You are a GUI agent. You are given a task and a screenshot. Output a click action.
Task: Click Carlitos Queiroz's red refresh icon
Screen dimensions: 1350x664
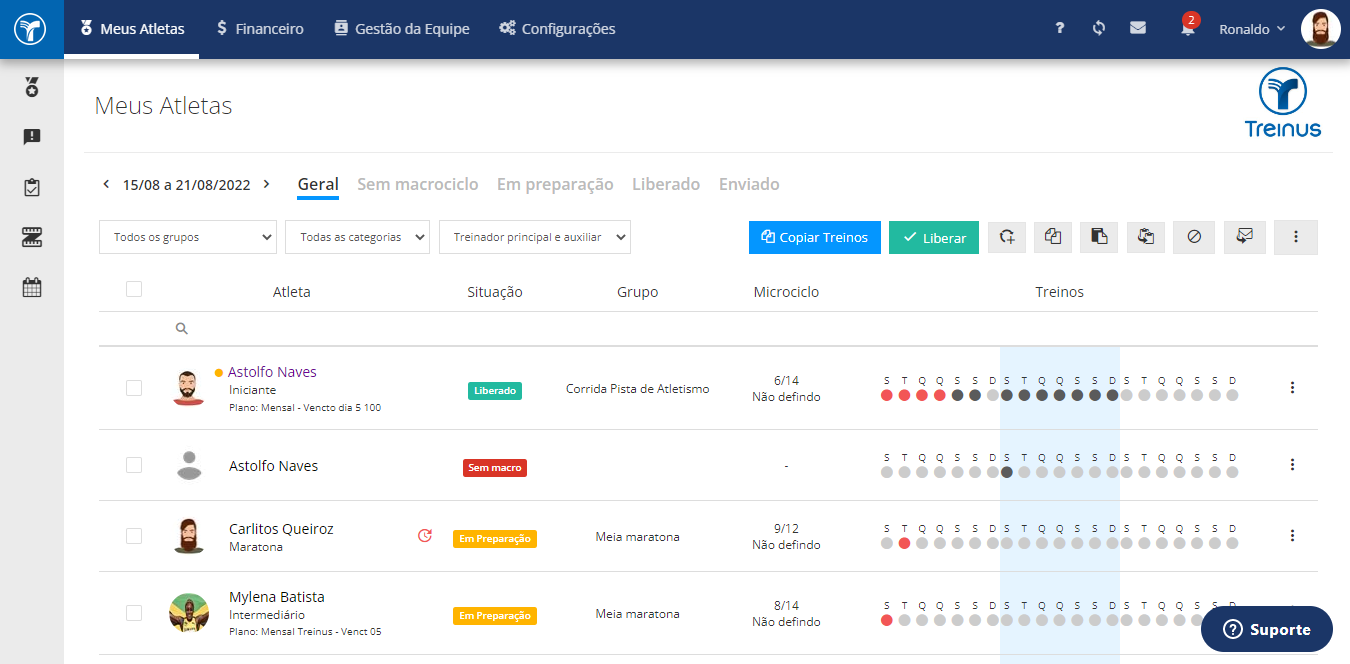tap(425, 536)
